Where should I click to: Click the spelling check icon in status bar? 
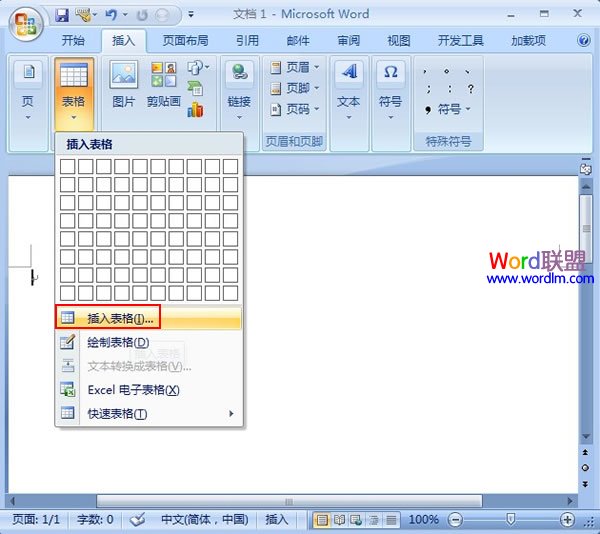pyautogui.click(x=137, y=519)
